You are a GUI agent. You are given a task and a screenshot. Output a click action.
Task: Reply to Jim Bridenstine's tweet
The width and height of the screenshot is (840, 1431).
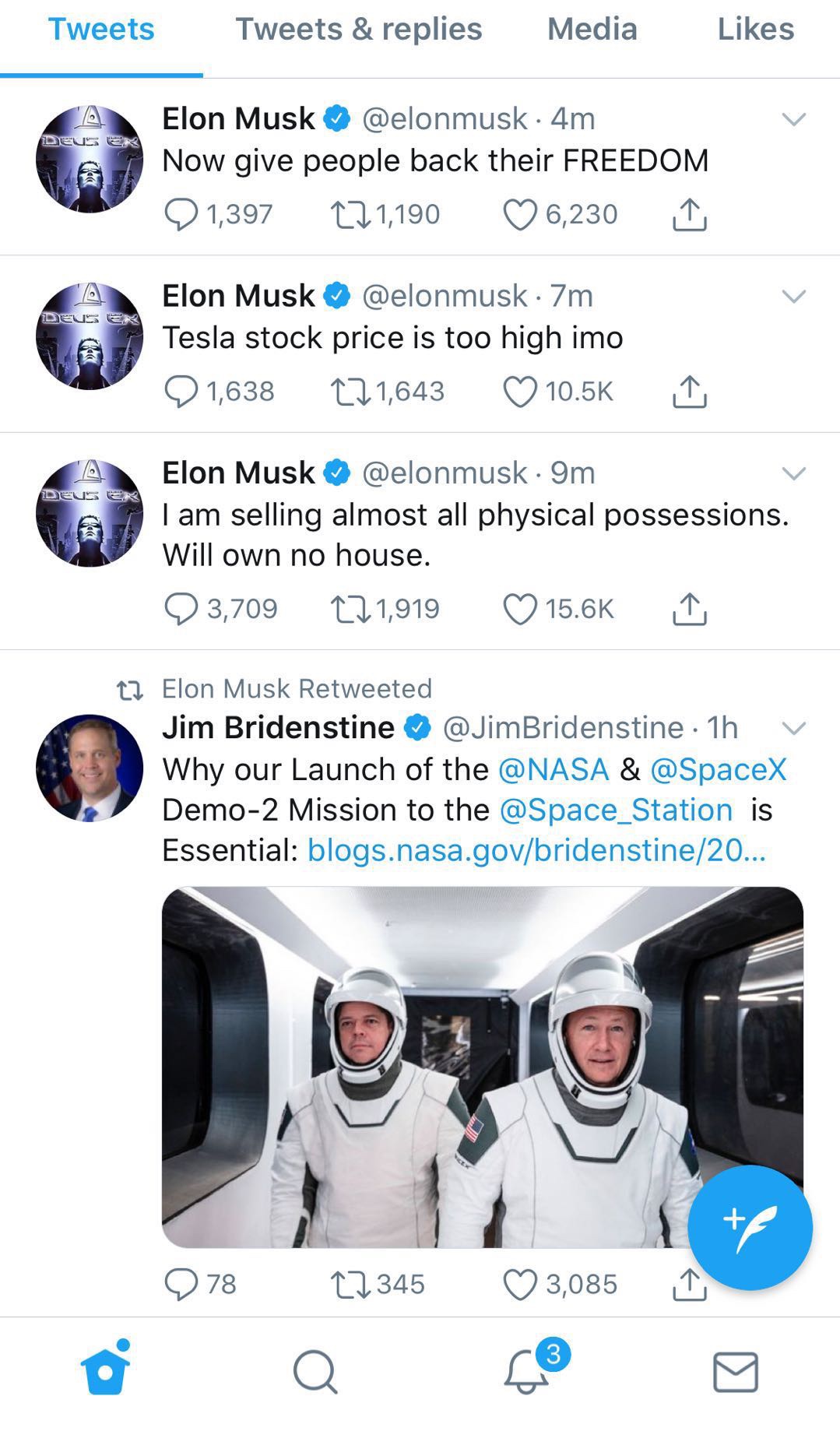pyautogui.click(x=181, y=1284)
